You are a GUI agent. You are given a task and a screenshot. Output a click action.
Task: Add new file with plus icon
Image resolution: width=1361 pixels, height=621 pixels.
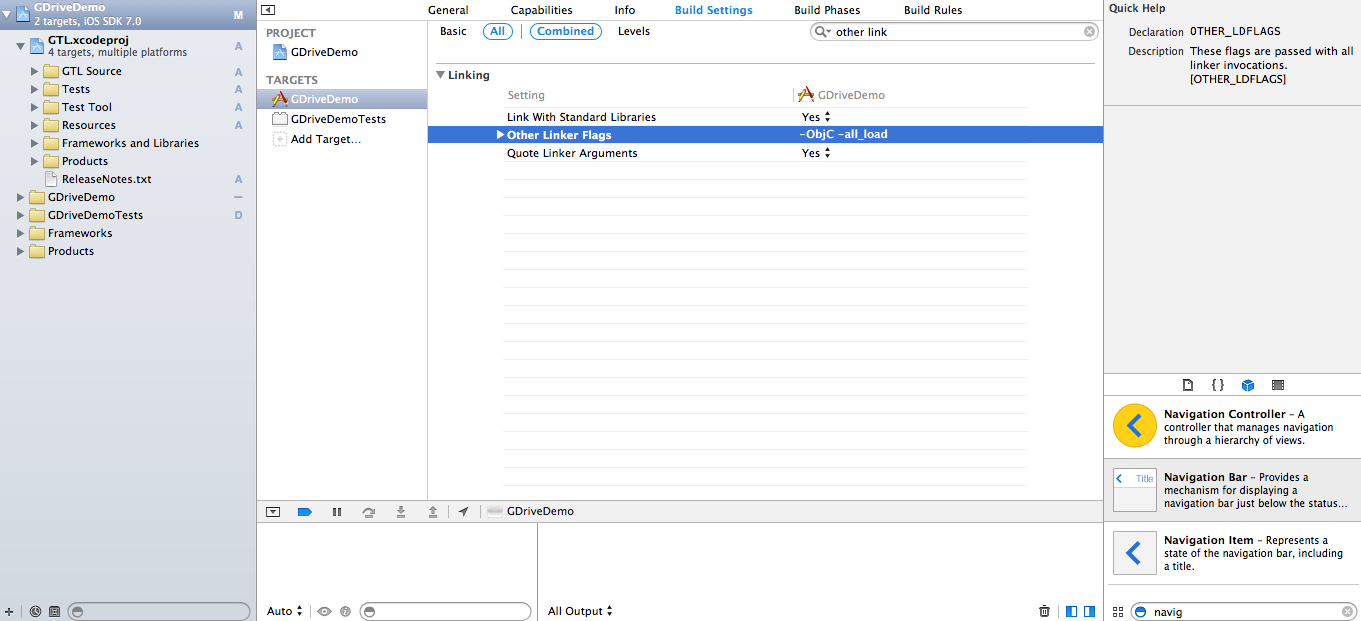click(x=9, y=611)
